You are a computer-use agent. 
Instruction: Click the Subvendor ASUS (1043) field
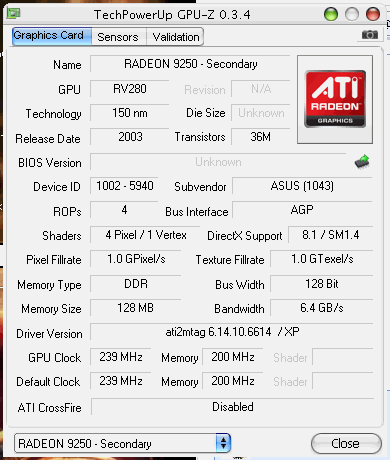(302, 186)
